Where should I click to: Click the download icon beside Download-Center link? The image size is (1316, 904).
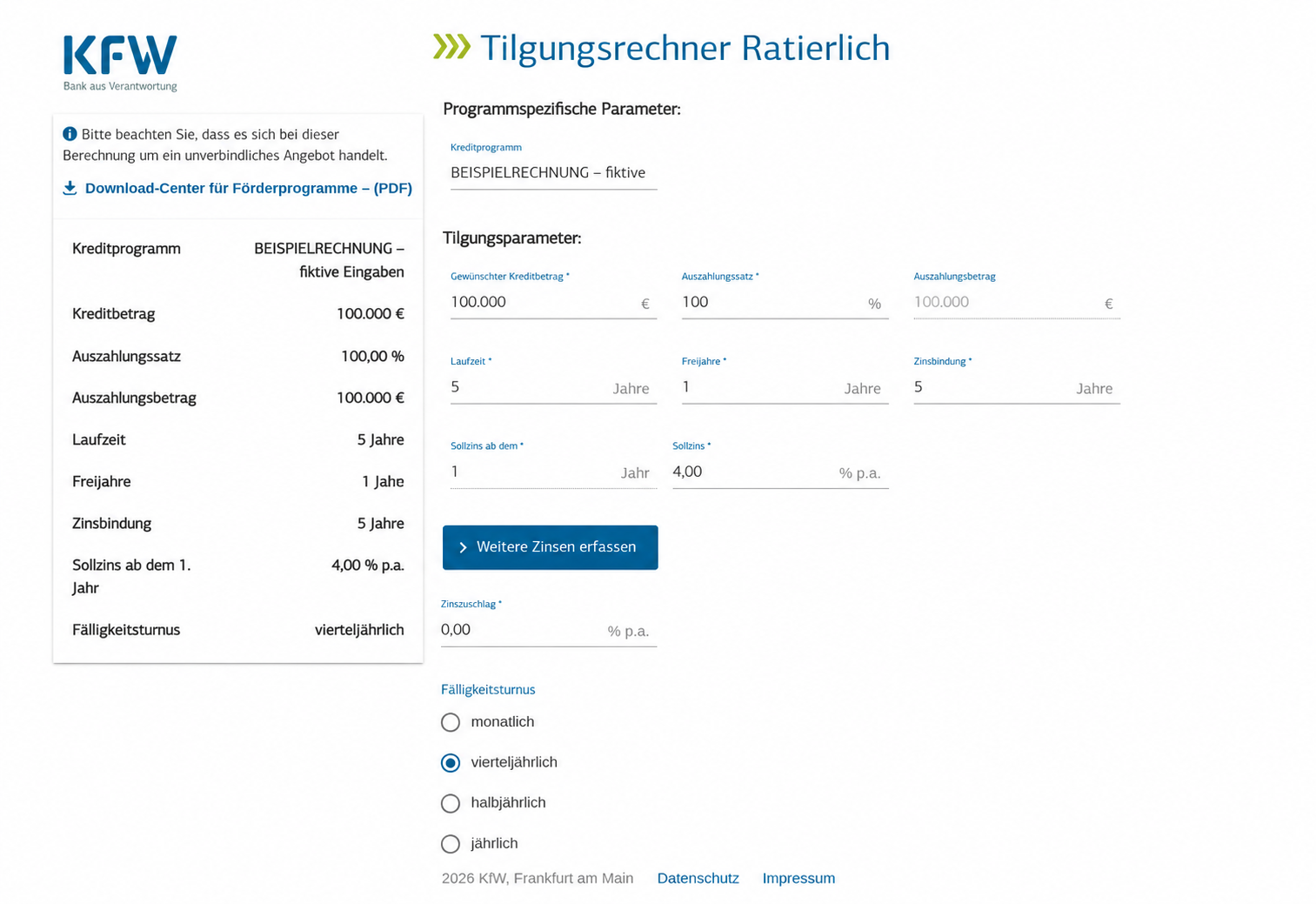[x=70, y=188]
